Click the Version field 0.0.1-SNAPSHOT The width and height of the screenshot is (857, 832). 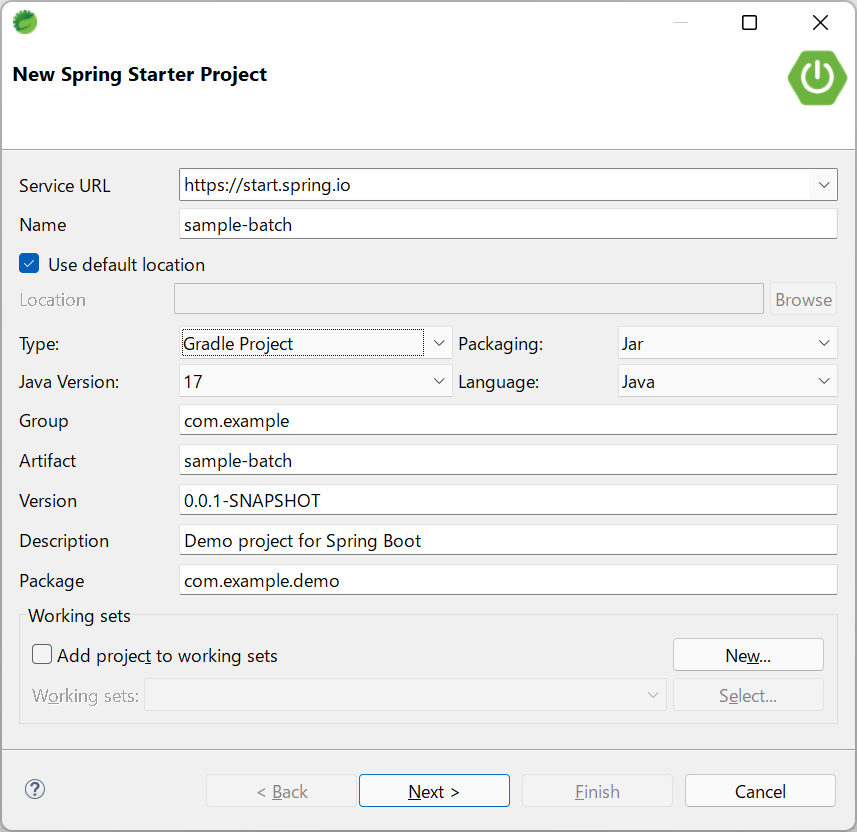pos(508,500)
